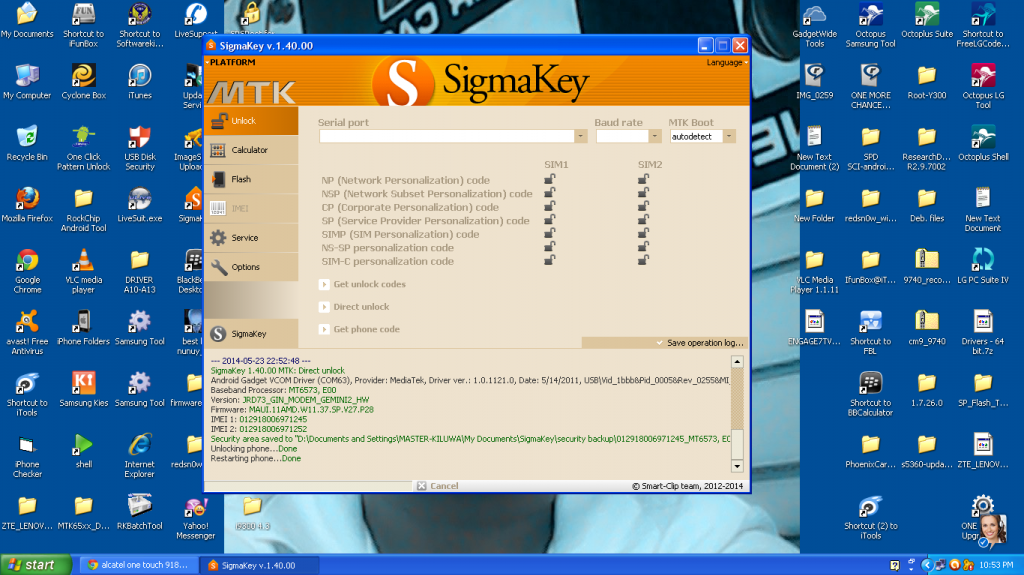1024x575 pixels.
Task: Click the SigmaKey sidebar logo button
Action: point(250,334)
